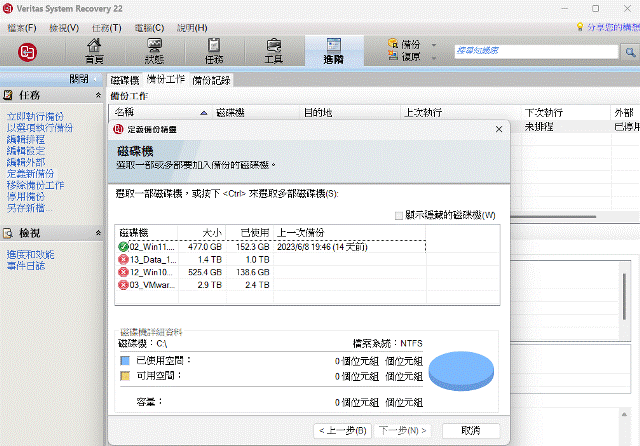Click the red X icon for 12_Win10

click(123, 272)
